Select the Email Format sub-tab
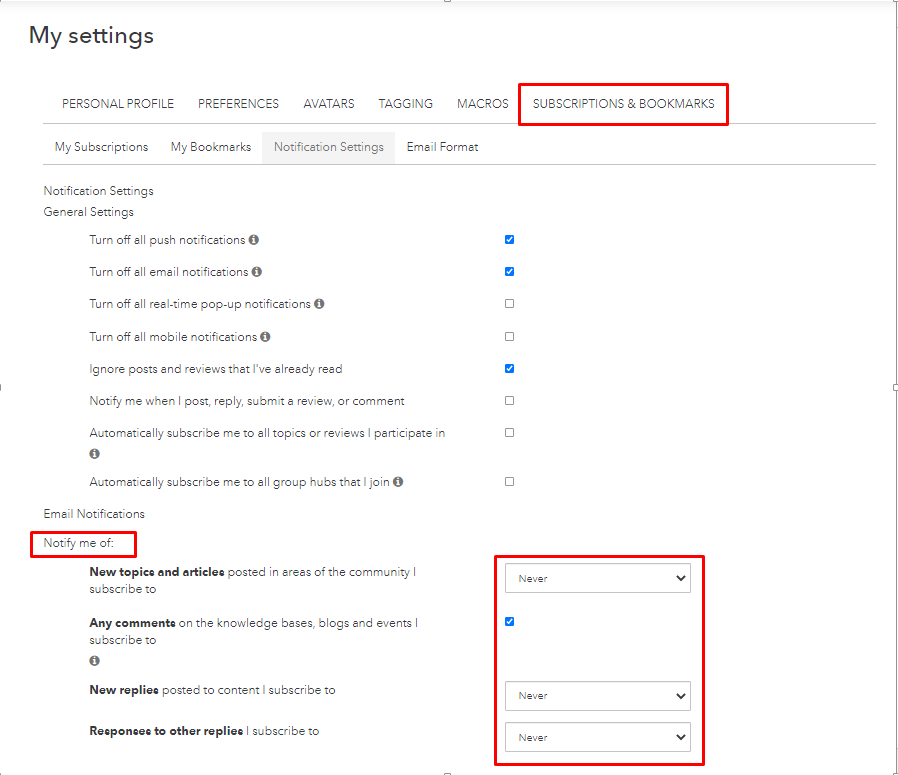 tap(442, 147)
